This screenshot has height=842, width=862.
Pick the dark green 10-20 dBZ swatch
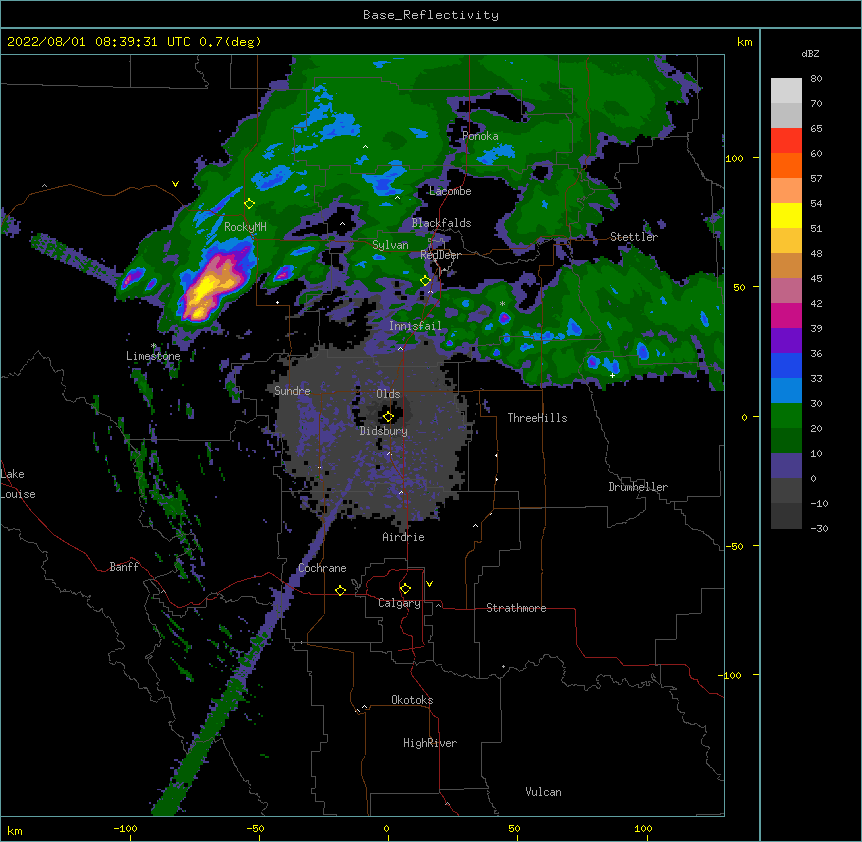coord(786,441)
